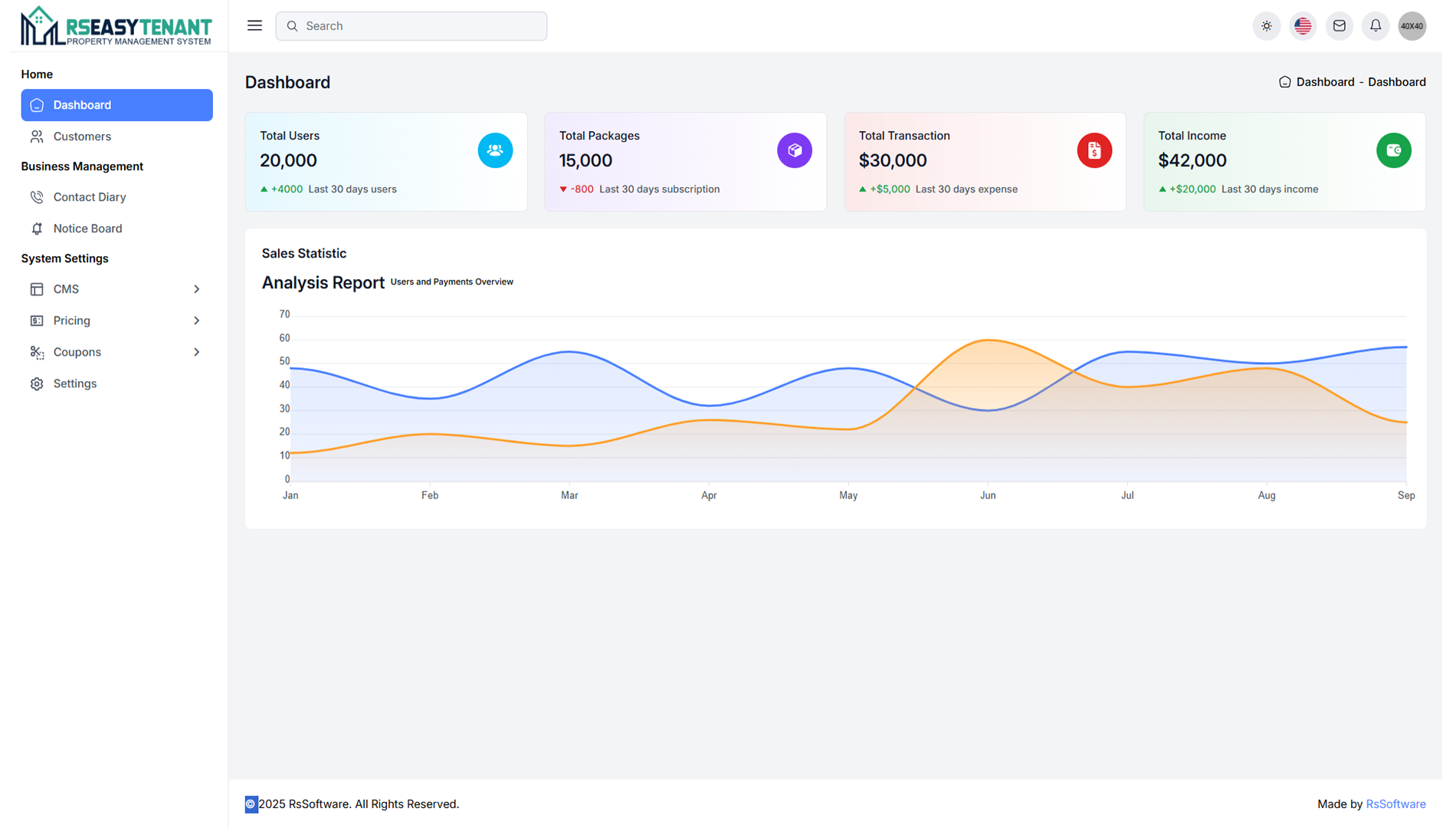Open Customers in the sidebar

(x=82, y=136)
